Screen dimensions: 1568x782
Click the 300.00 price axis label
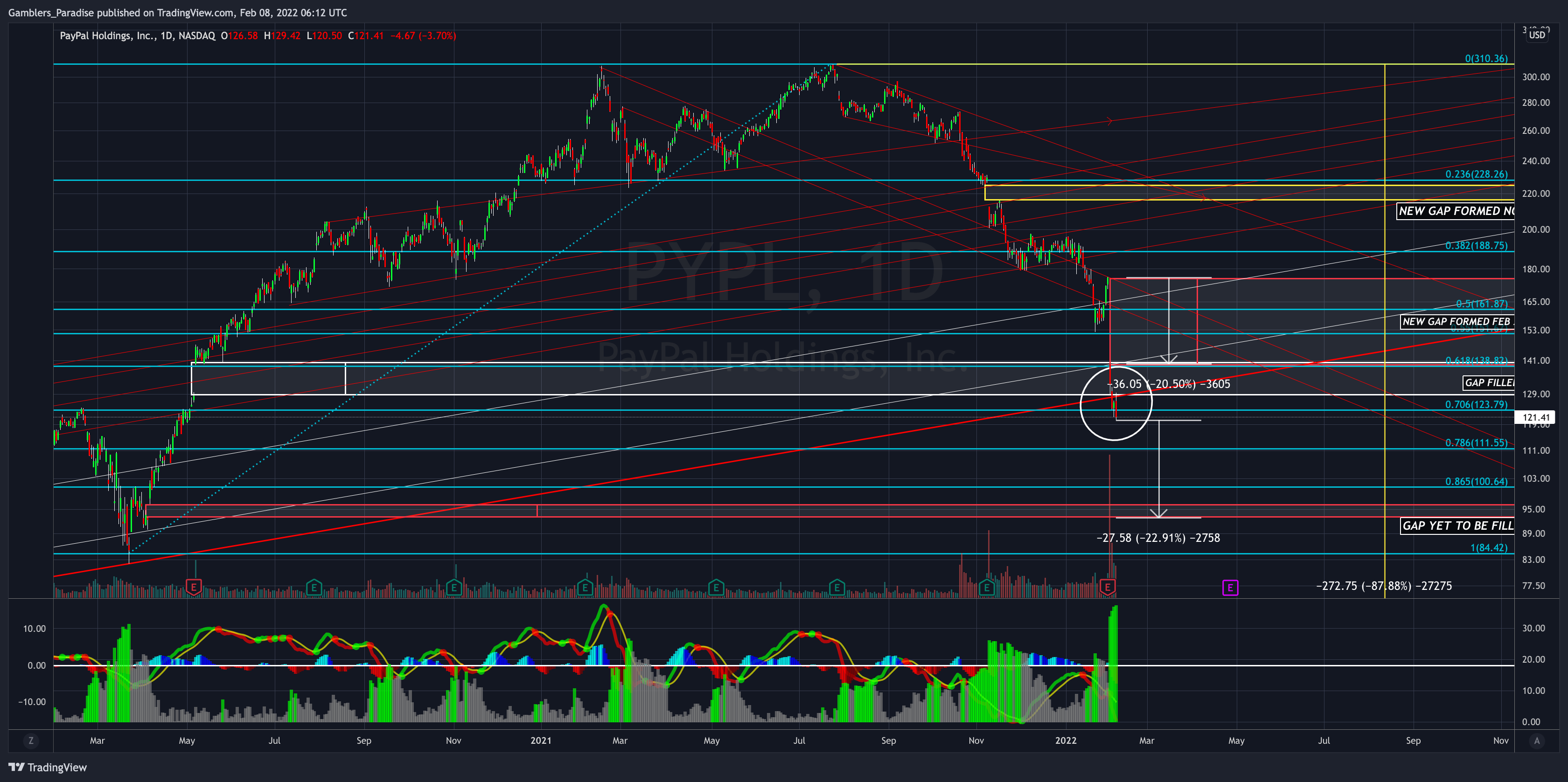[1536, 77]
